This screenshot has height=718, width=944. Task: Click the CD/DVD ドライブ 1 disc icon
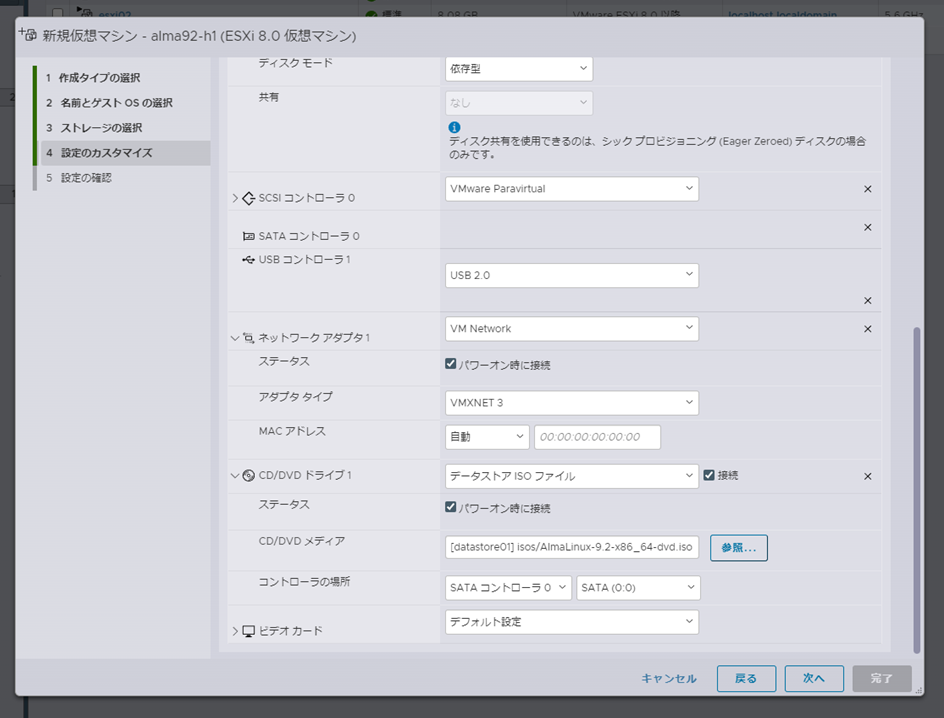(248, 475)
